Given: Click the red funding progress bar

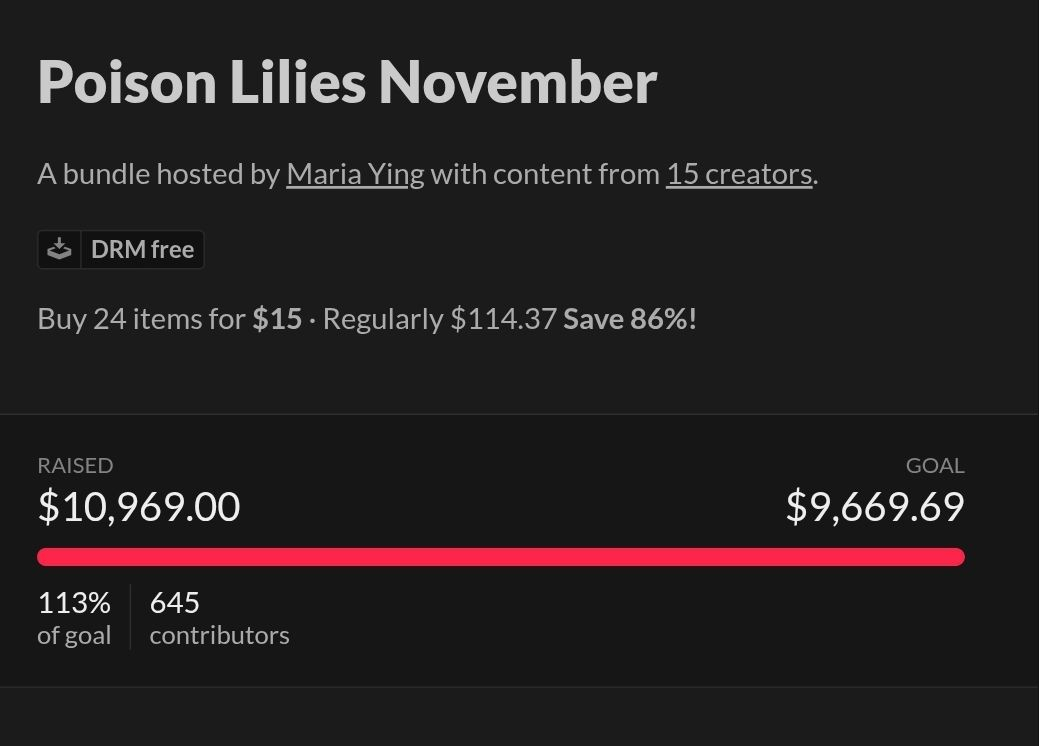Looking at the screenshot, I should click(500, 557).
